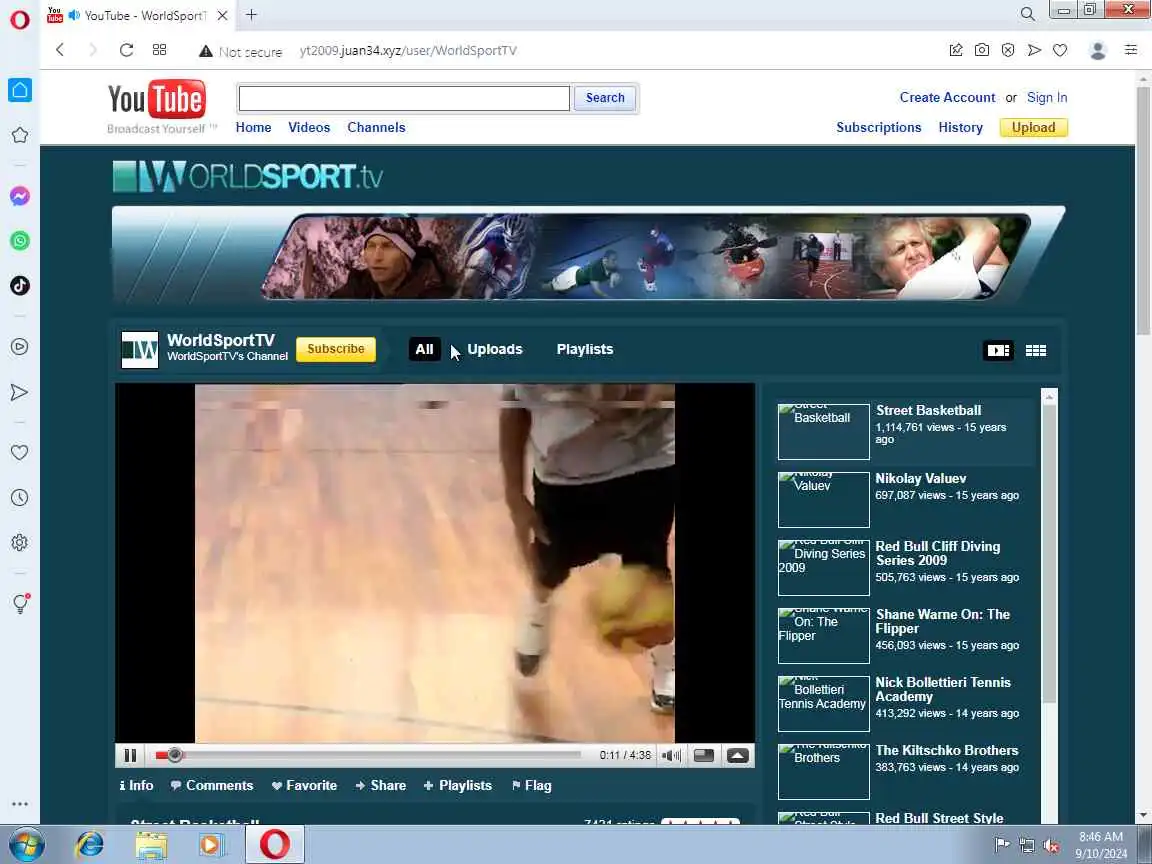Open the Videos menu link
The image size is (1152, 864).
tap(309, 127)
